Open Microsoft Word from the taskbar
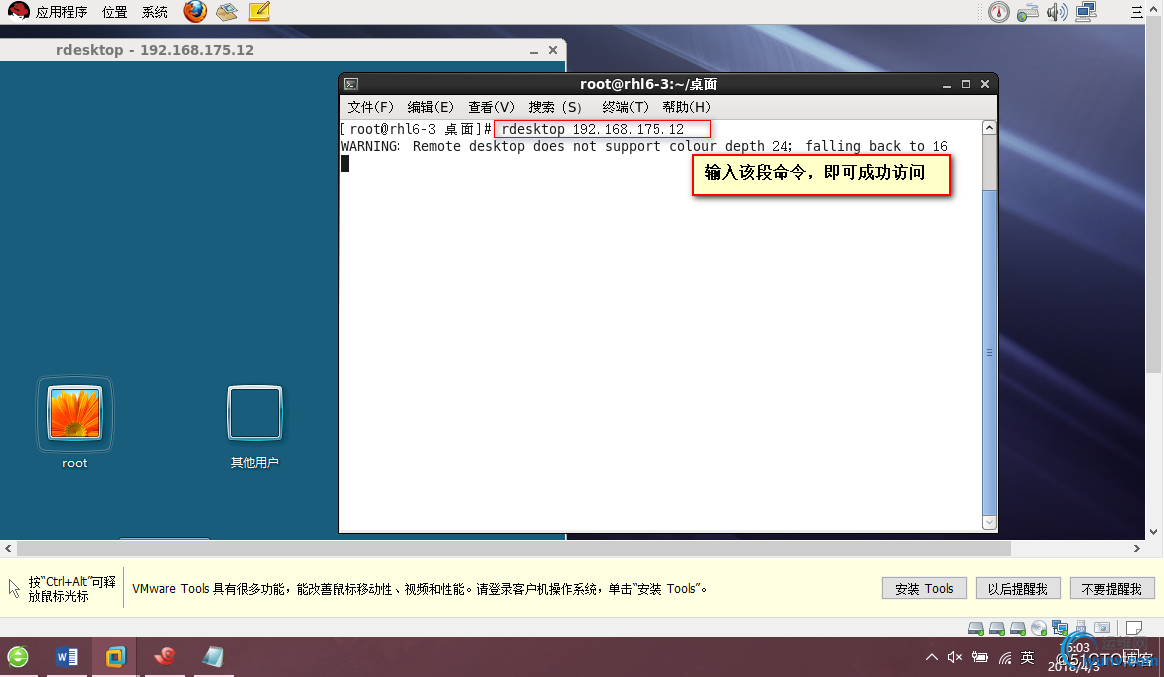 (67, 657)
